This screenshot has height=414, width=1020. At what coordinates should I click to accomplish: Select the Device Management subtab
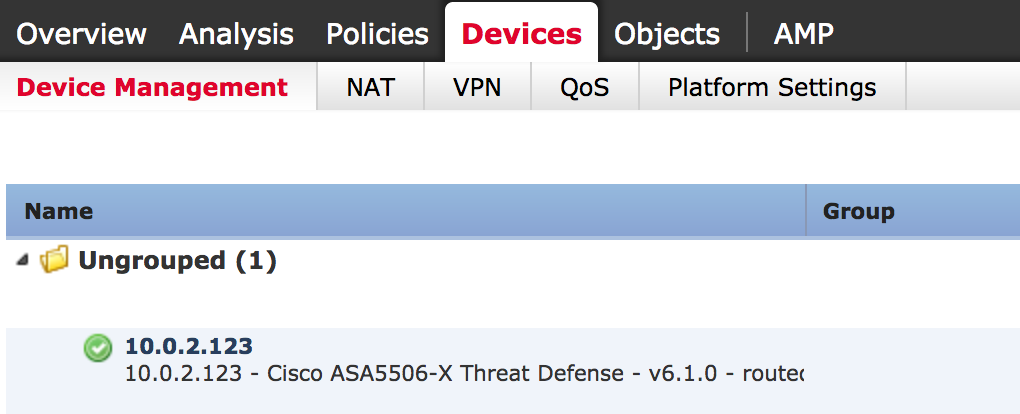point(153,87)
